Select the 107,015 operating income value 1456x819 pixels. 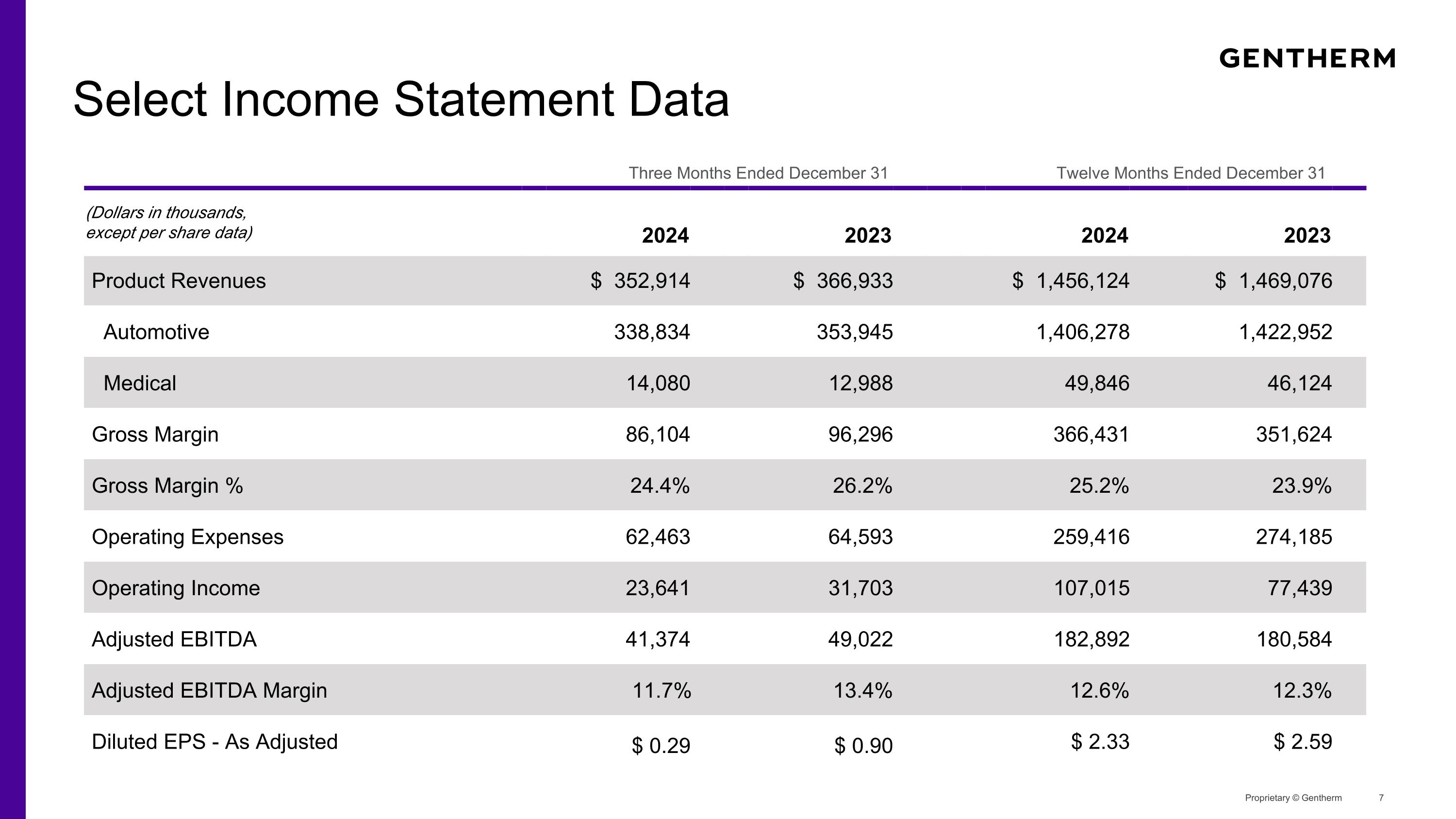pyautogui.click(x=1092, y=588)
